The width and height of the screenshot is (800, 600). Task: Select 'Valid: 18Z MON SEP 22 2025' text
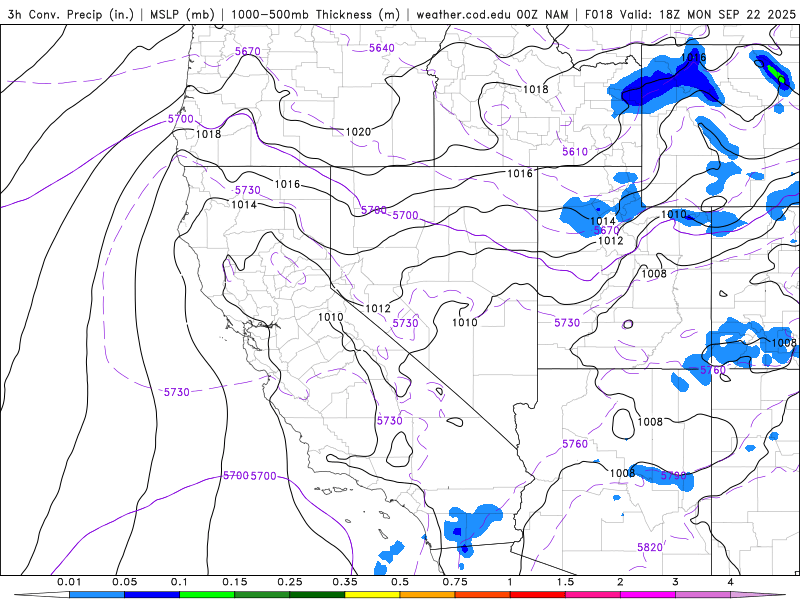708,15
